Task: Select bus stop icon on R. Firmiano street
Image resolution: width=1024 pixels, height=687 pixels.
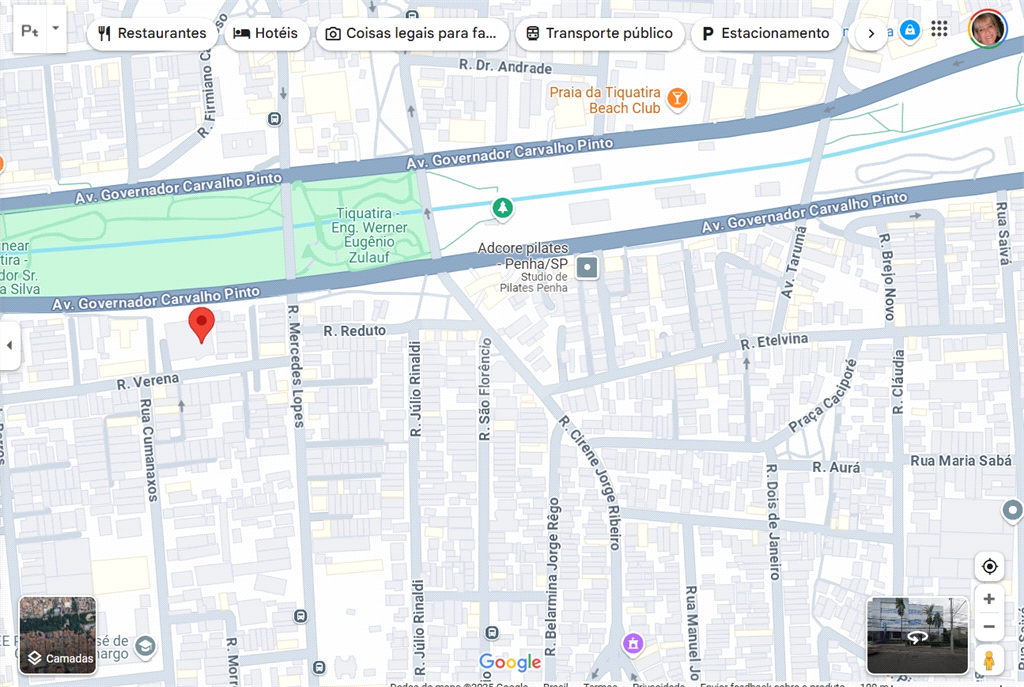Action: coord(275,119)
